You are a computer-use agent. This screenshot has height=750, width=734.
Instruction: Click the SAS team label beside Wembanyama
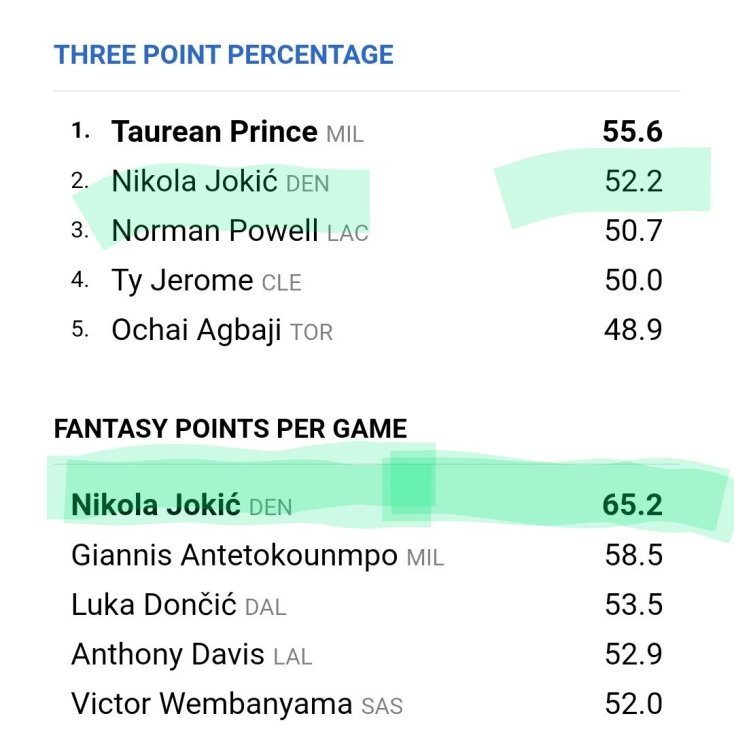pyautogui.click(x=382, y=707)
